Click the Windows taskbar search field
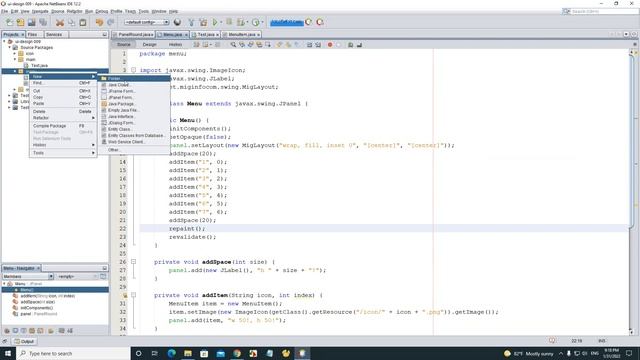This screenshot has height=360, width=640. click(73, 353)
